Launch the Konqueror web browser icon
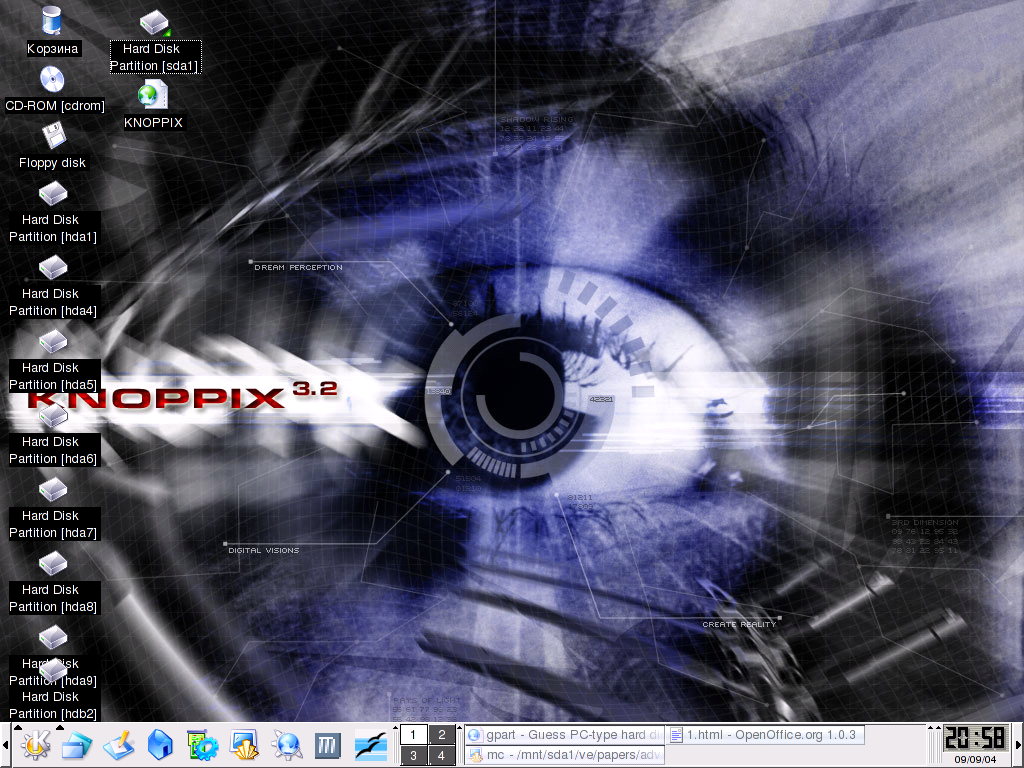The image size is (1024, 768). [286, 745]
